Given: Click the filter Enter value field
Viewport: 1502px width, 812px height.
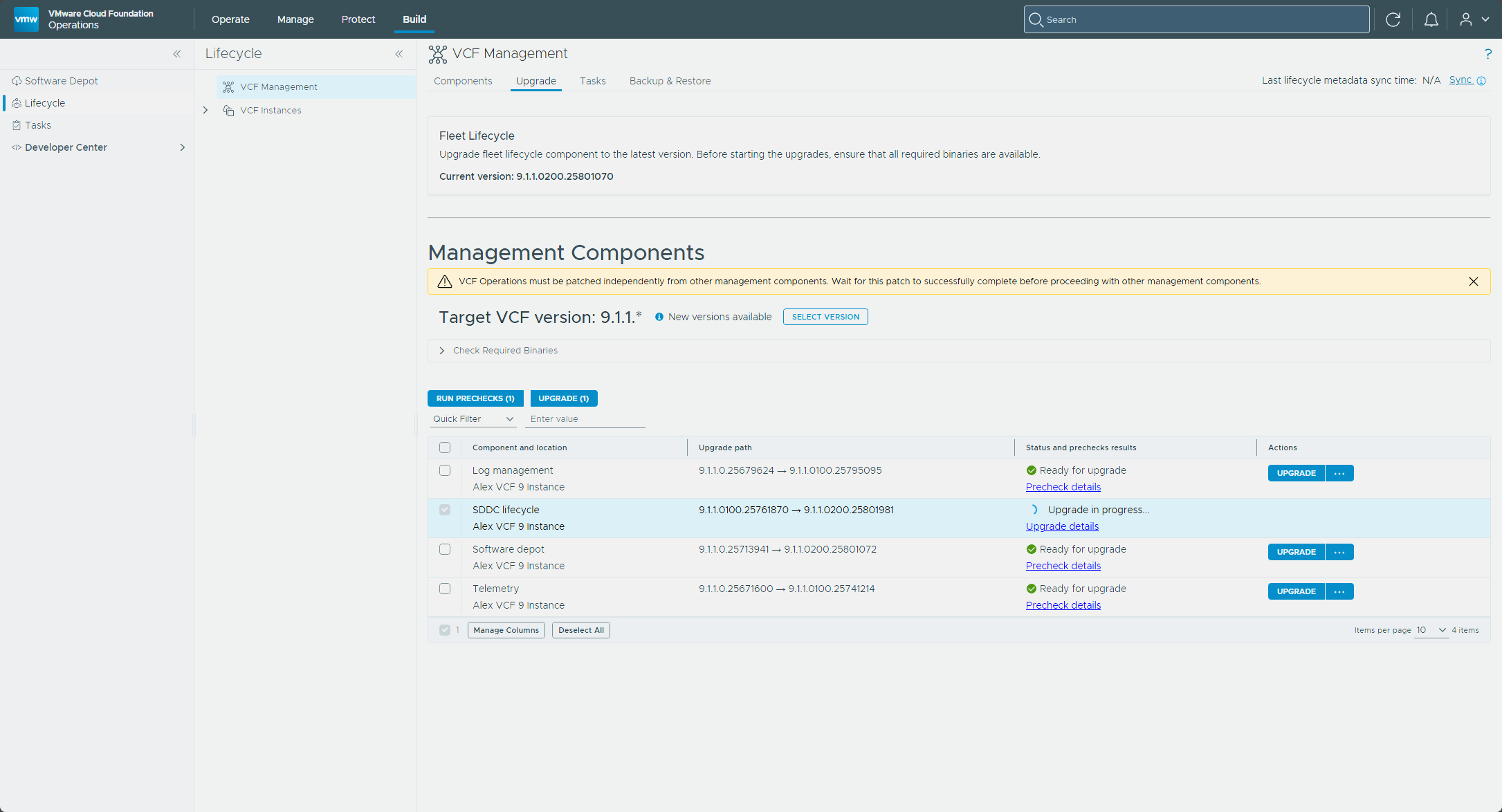Looking at the screenshot, I should point(585,419).
